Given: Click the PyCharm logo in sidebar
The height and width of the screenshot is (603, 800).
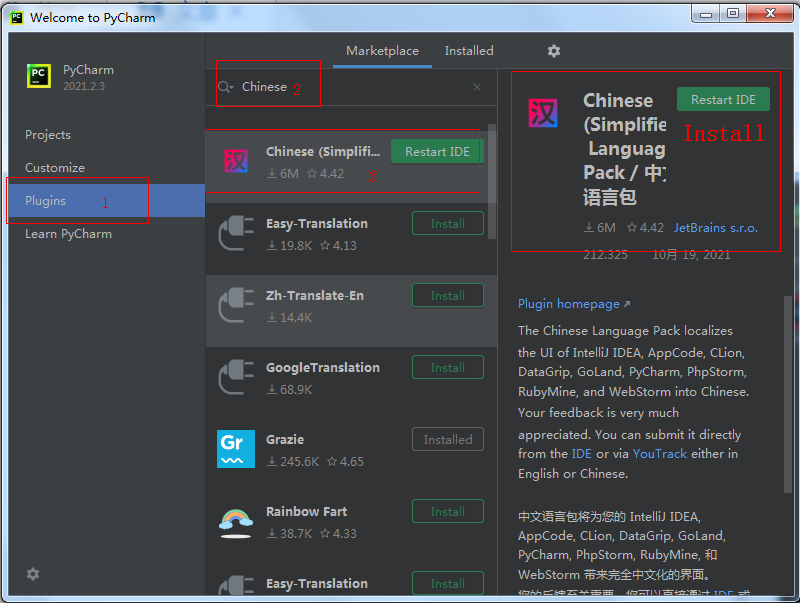Looking at the screenshot, I should click(39, 77).
